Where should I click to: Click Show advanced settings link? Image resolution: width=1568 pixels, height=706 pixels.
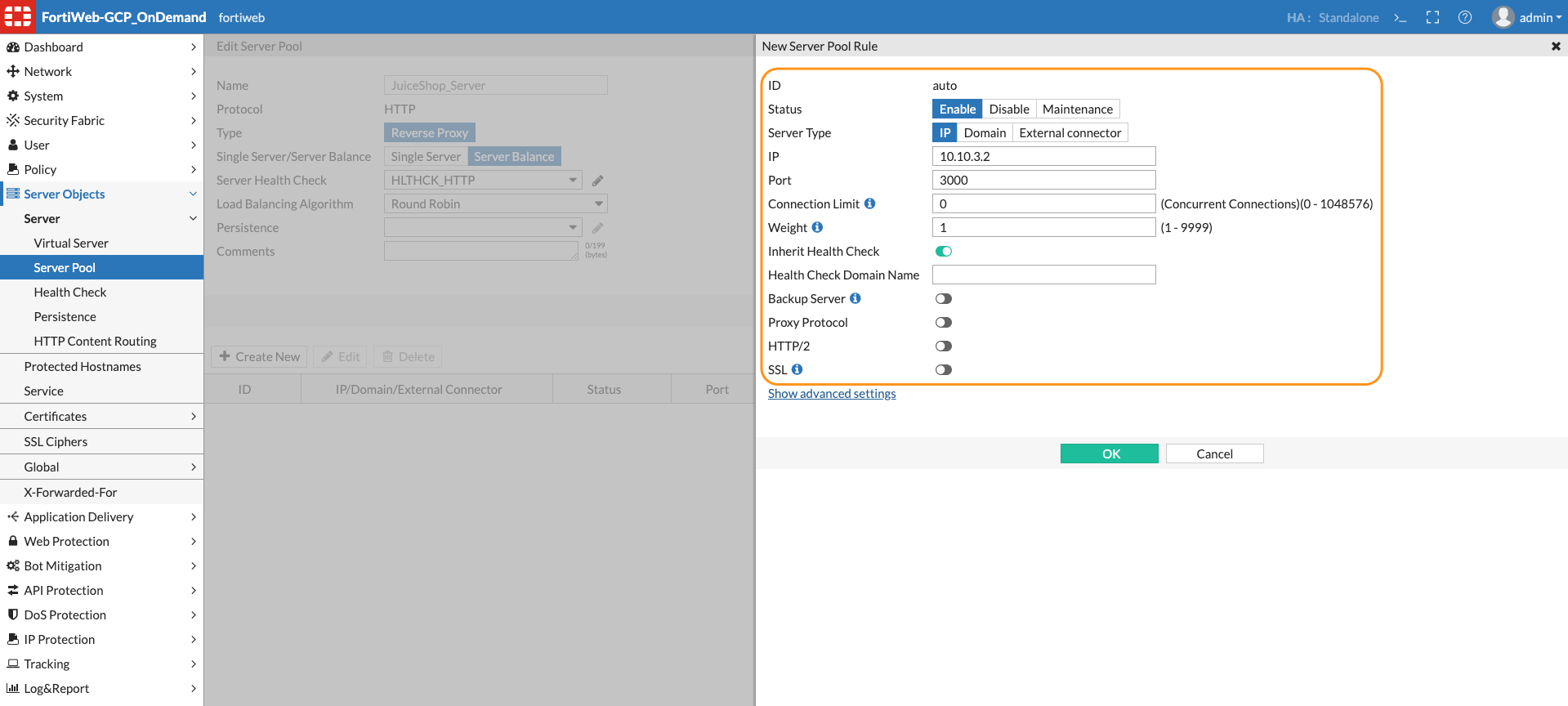tap(832, 394)
